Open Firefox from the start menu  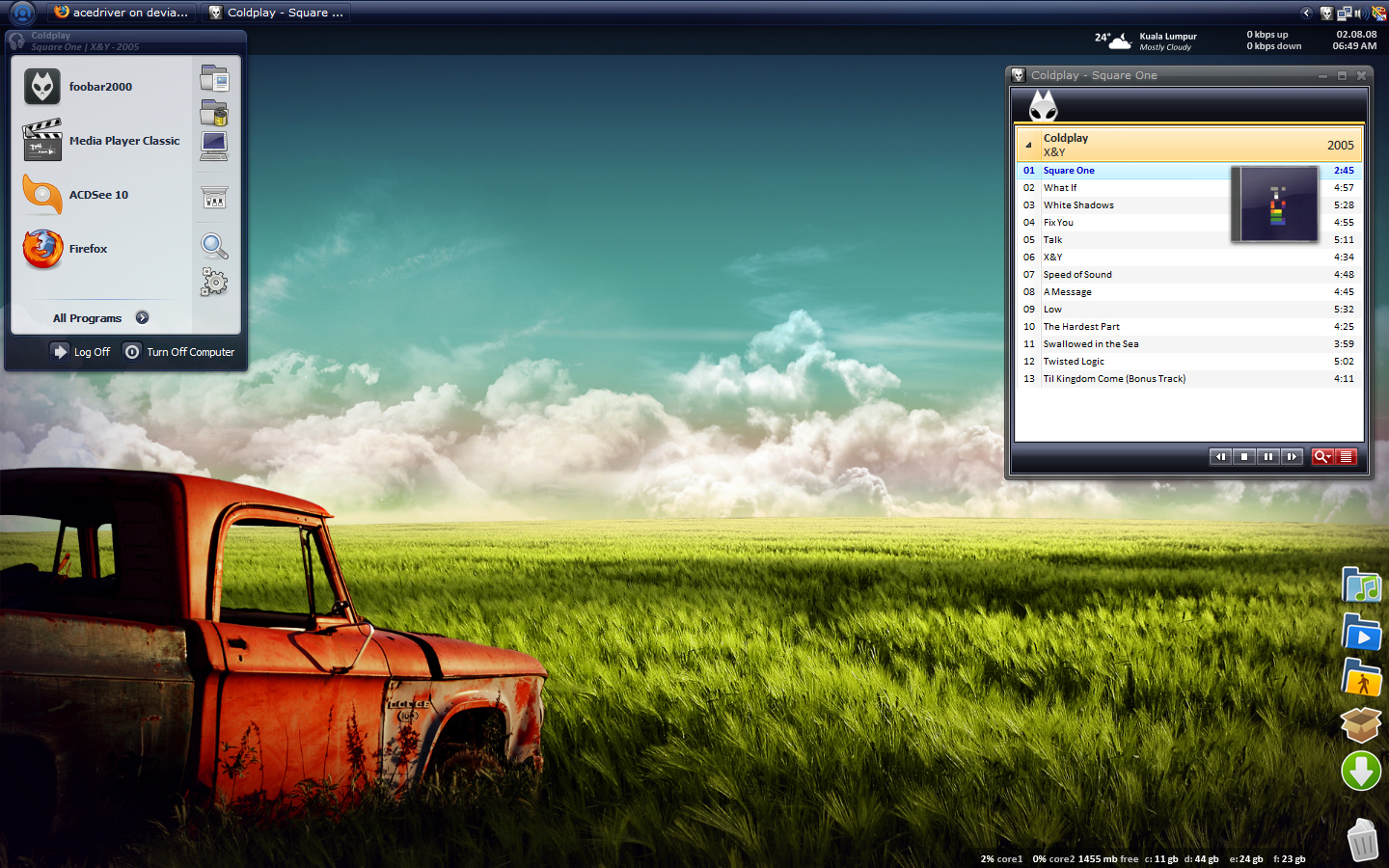click(x=66, y=249)
